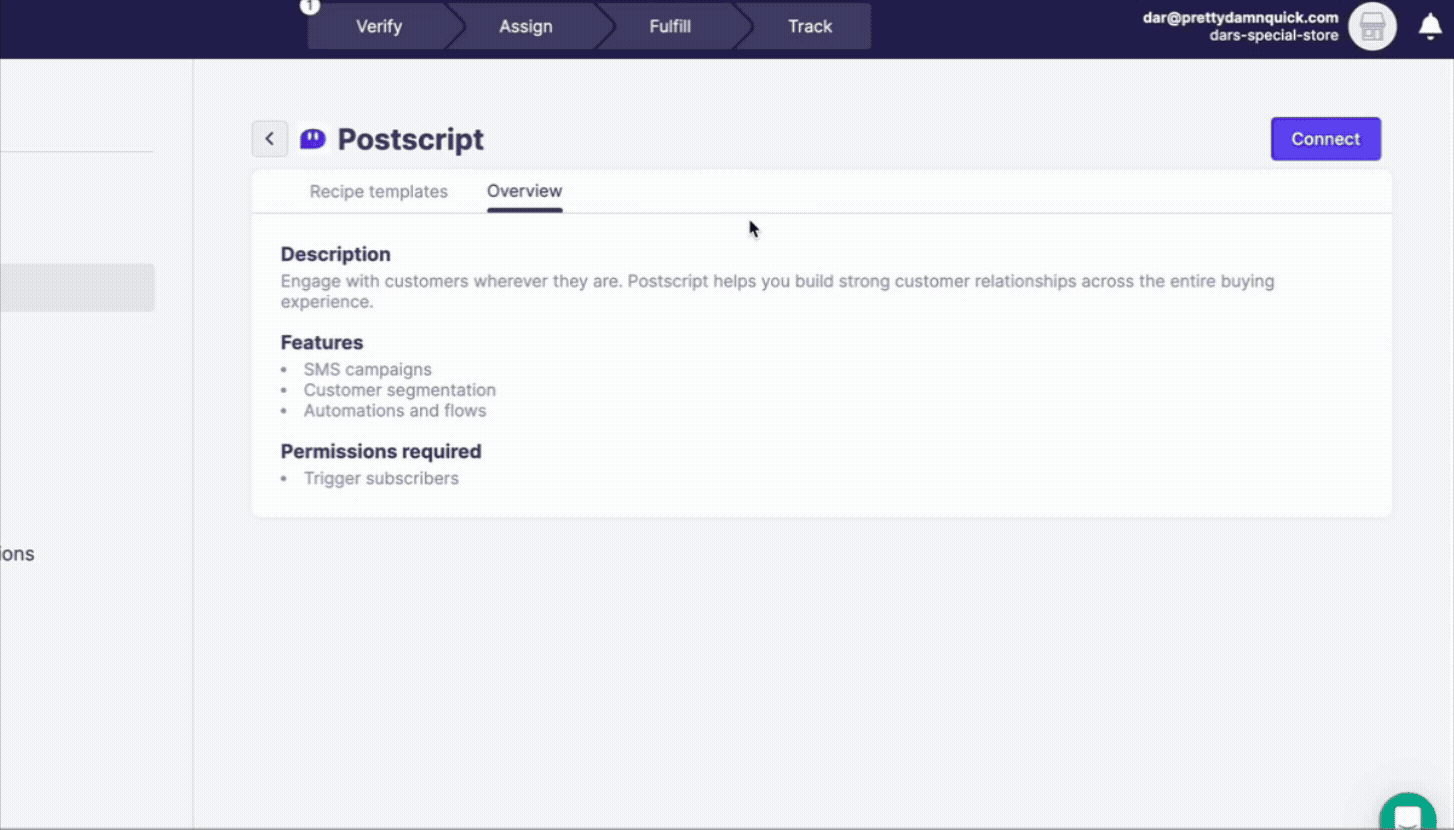This screenshot has height=830, width=1454.
Task: Switch to the Recipe templates tab
Action: (379, 191)
